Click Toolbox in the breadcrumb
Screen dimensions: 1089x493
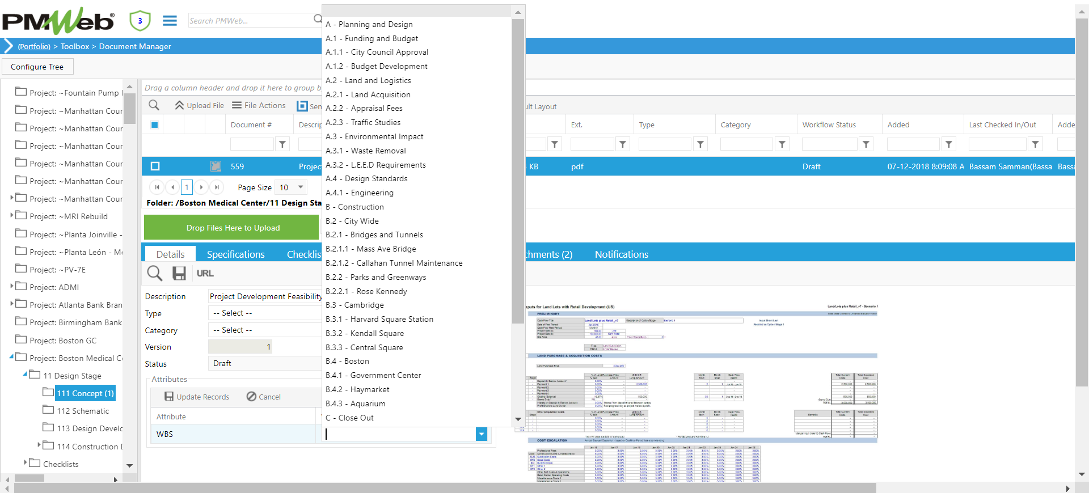(x=74, y=47)
